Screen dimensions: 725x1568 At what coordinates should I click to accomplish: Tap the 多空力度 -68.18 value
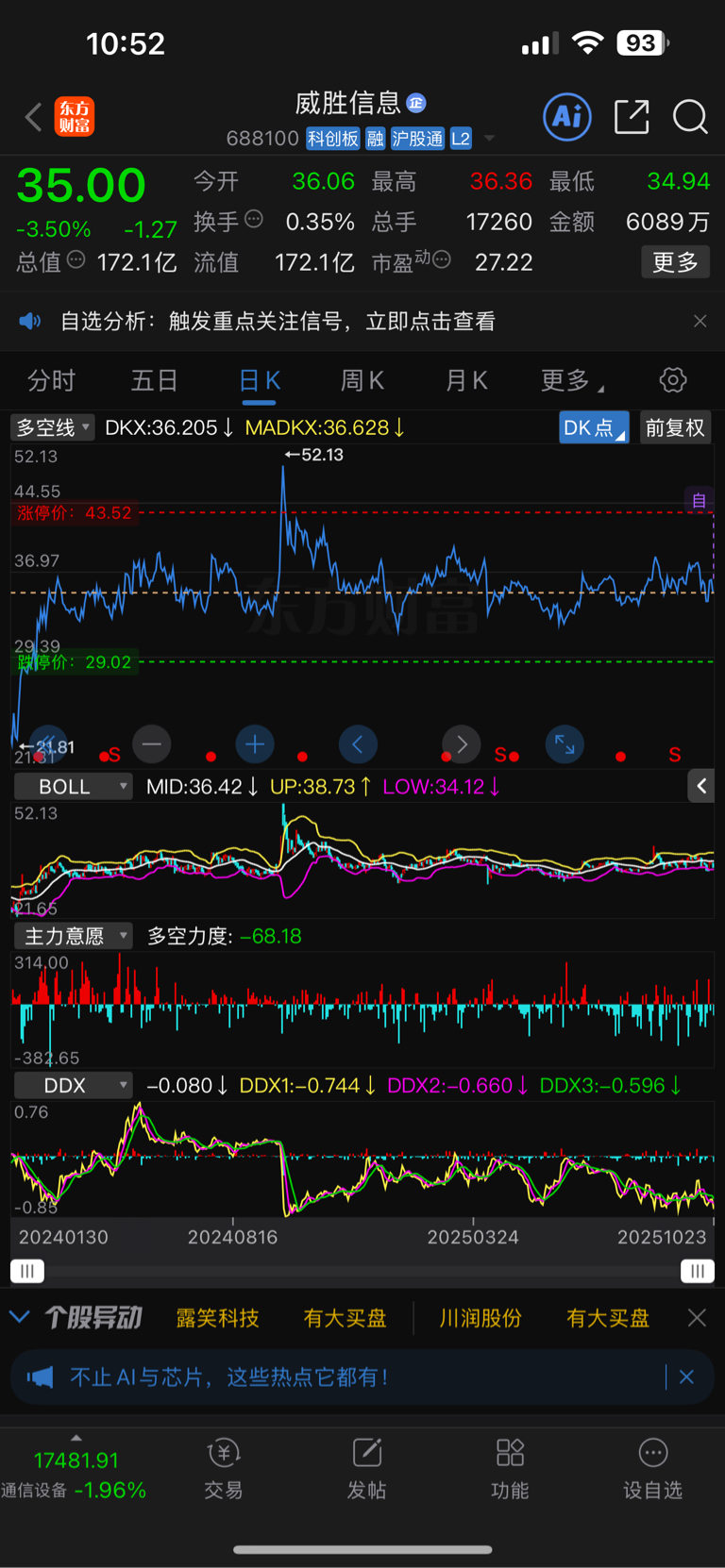click(271, 936)
